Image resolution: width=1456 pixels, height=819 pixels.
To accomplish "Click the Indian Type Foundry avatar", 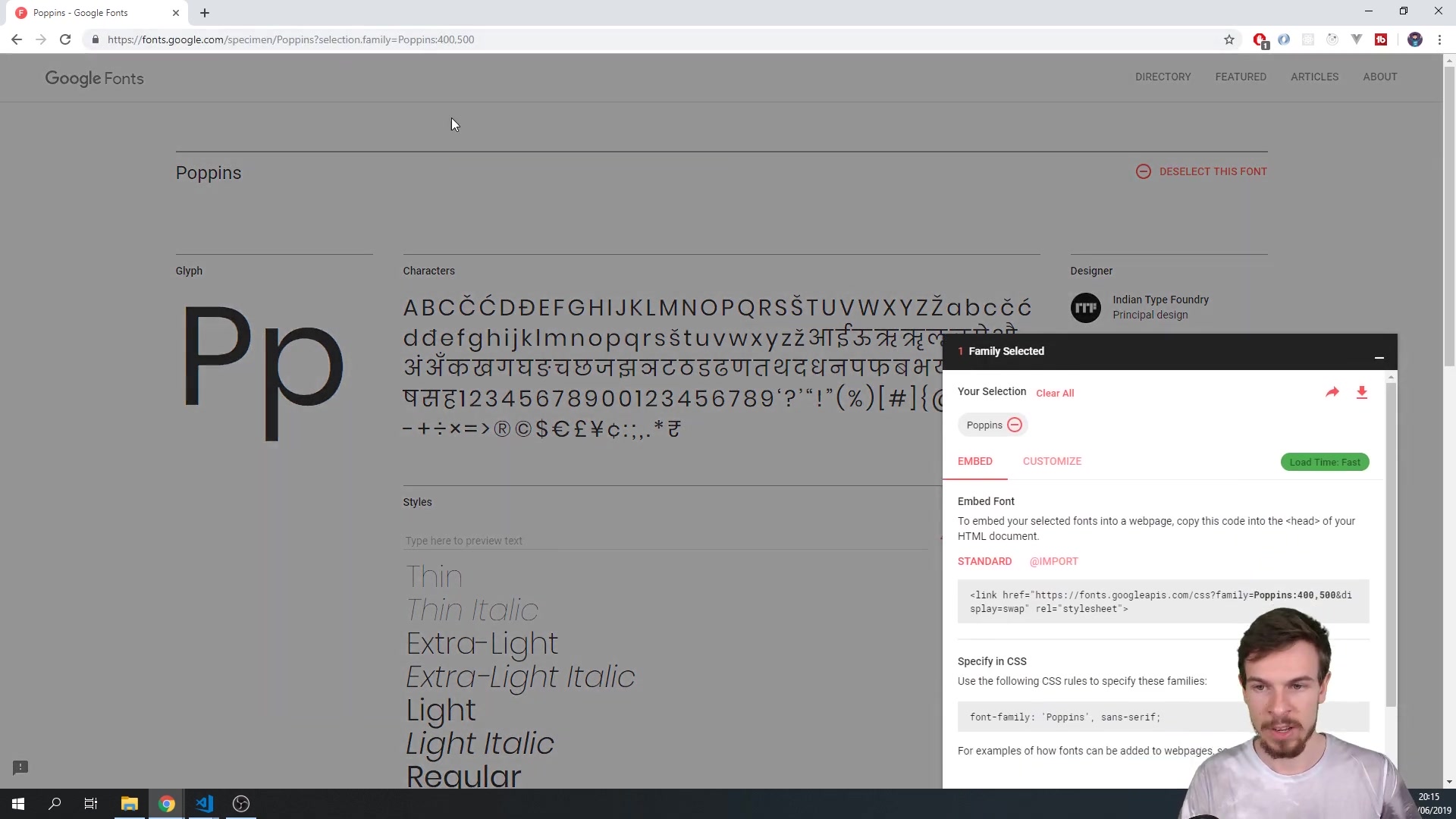I will coord(1085,308).
